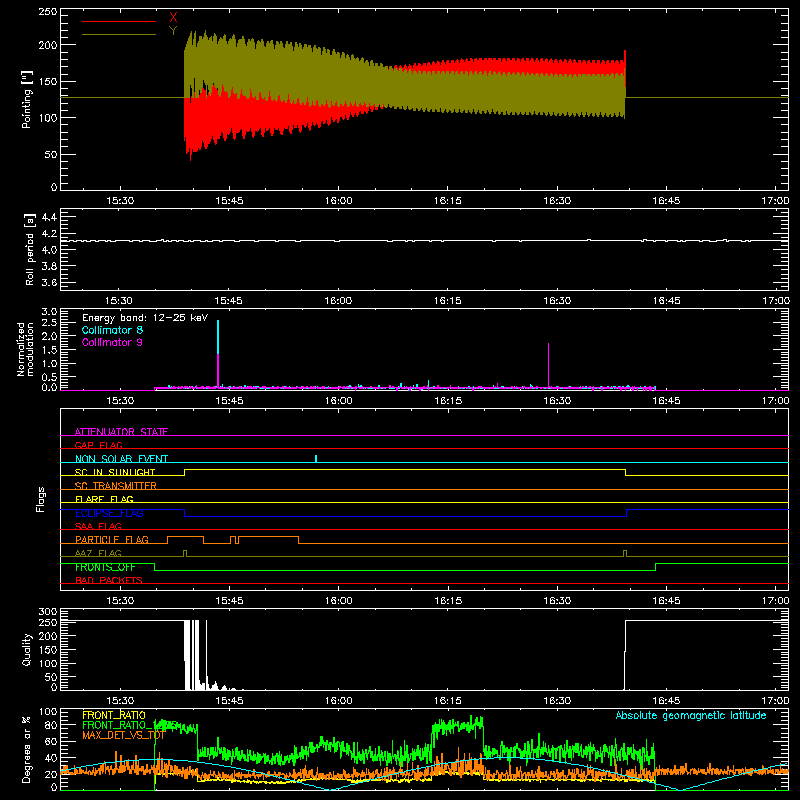The width and height of the screenshot is (800, 800).
Task: Click the ECLIPSE_FLAG label
Action: tap(109, 513)
